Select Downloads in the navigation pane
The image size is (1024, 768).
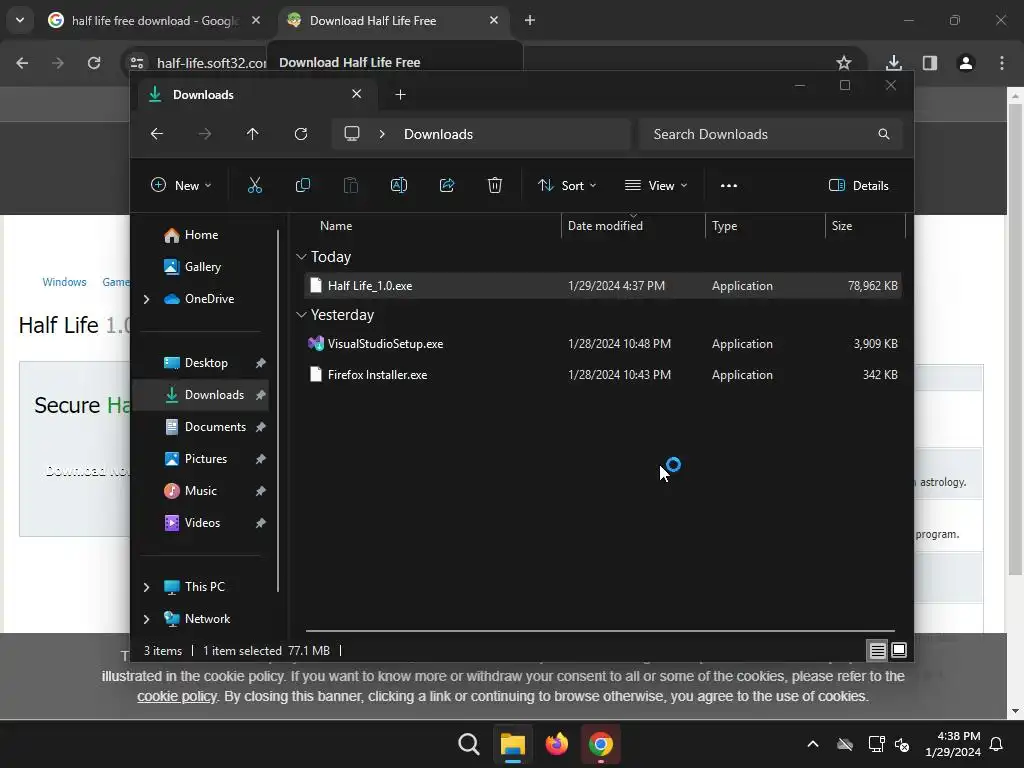200,395
